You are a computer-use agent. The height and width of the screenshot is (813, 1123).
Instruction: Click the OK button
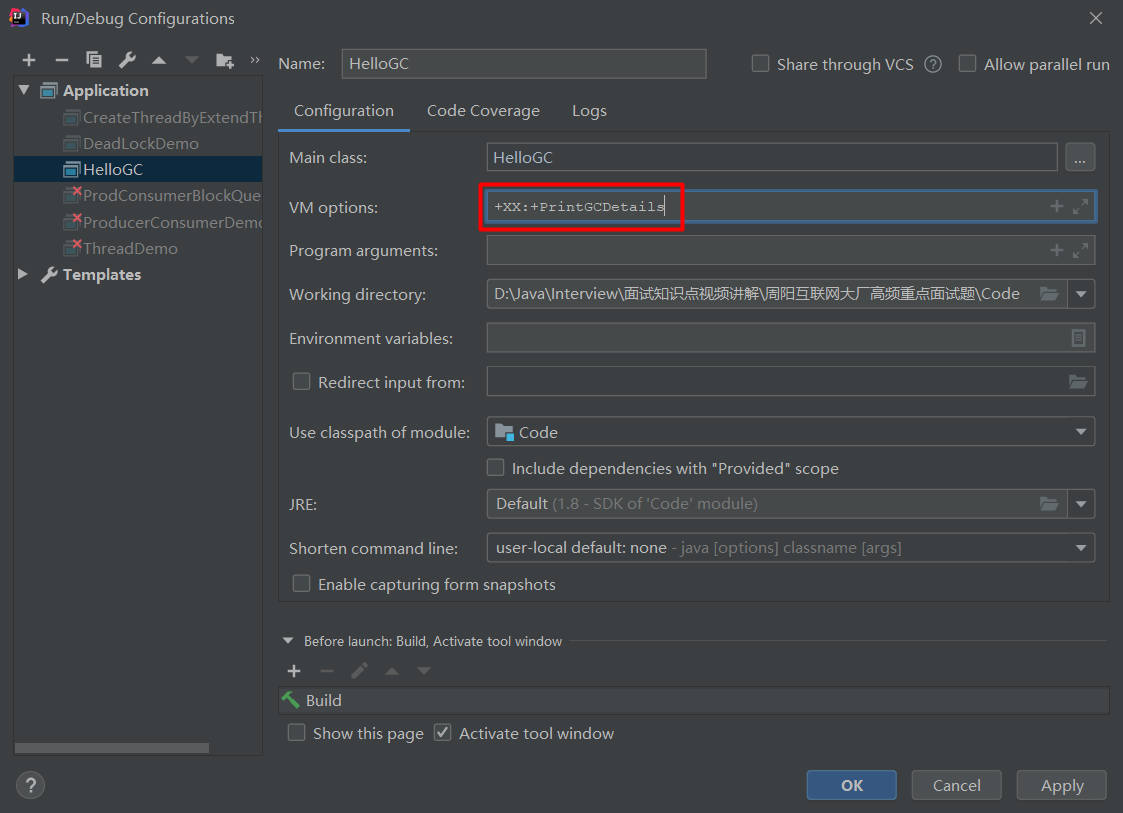pos(852,786)
